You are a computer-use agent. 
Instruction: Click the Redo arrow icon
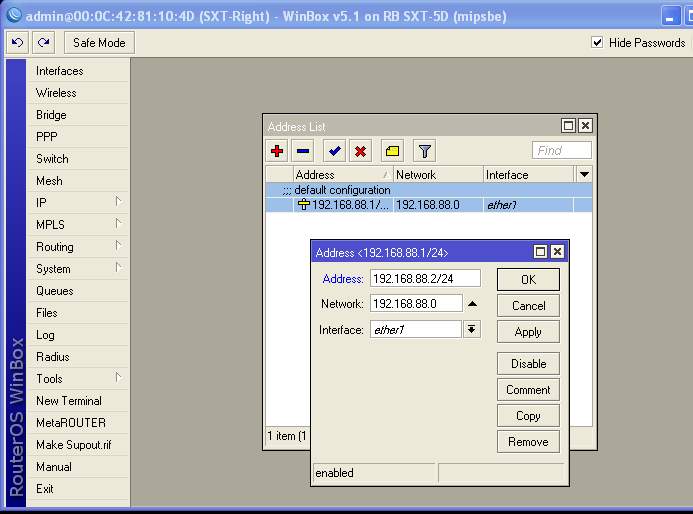[x=43, y=42]
